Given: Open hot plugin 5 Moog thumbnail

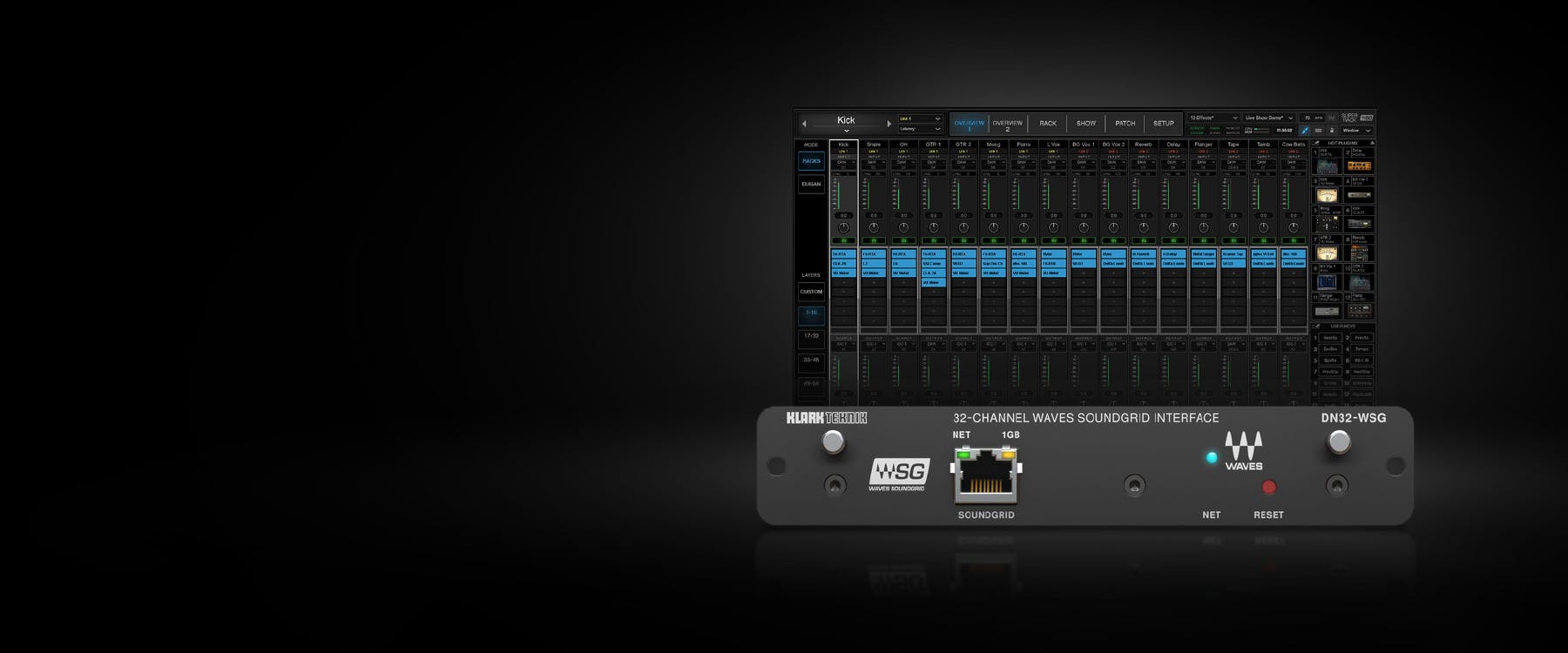Looking at the screenshot, I should [1327, 224].
